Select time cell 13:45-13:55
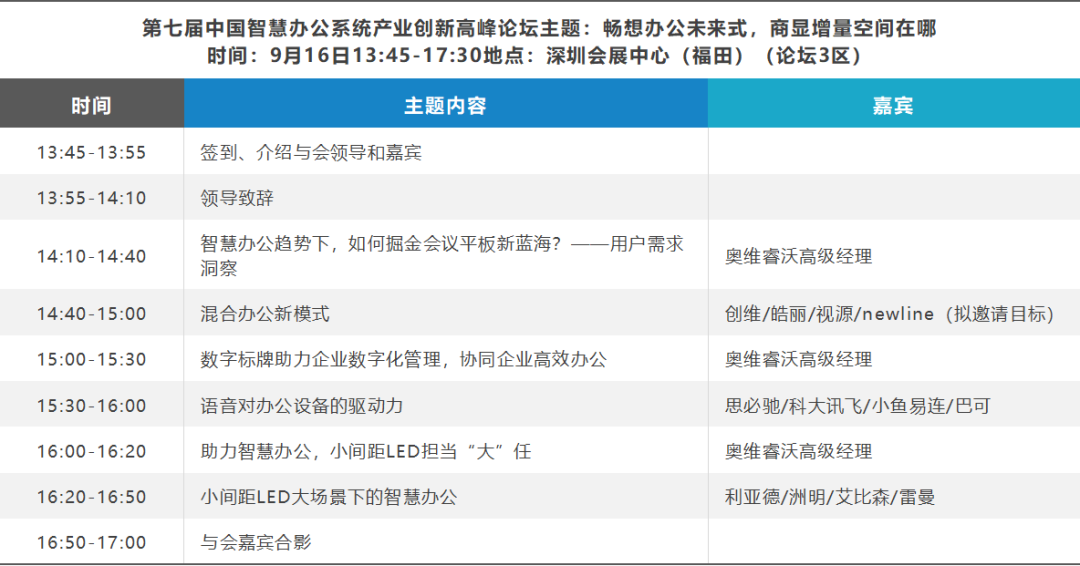 pos(92,151)
